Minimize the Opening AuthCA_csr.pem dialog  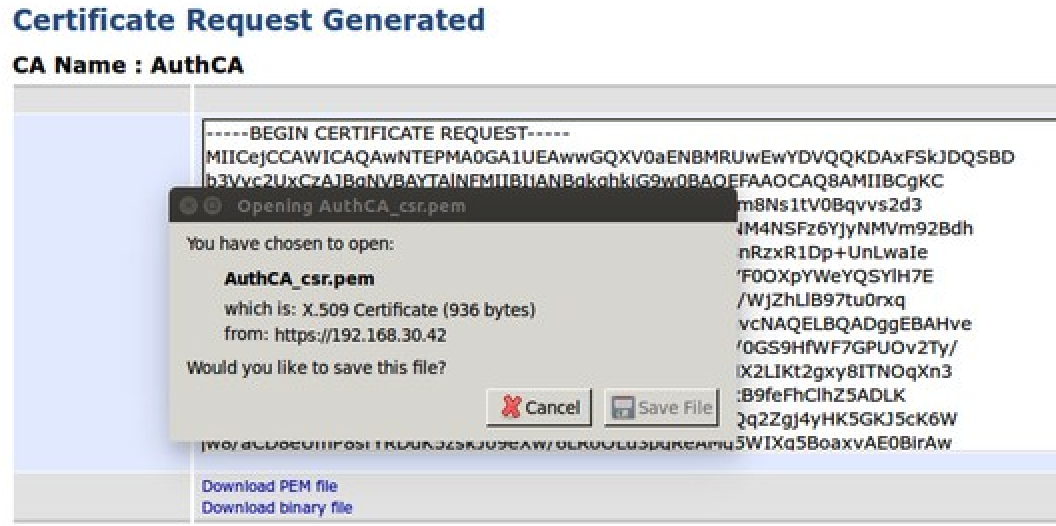(x=212, y=206)
